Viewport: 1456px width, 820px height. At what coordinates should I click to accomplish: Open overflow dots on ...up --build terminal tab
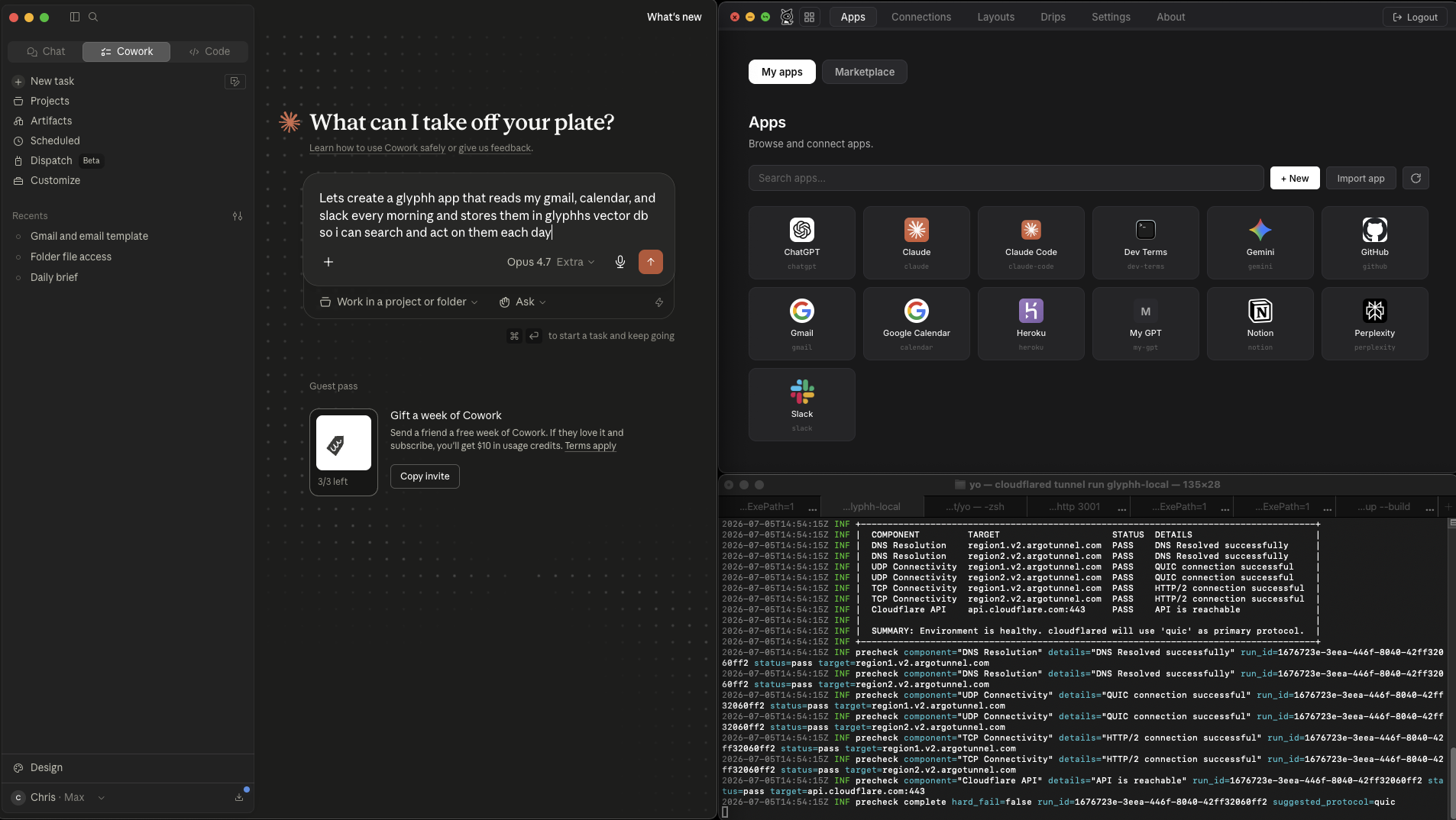coord(1429,508)
